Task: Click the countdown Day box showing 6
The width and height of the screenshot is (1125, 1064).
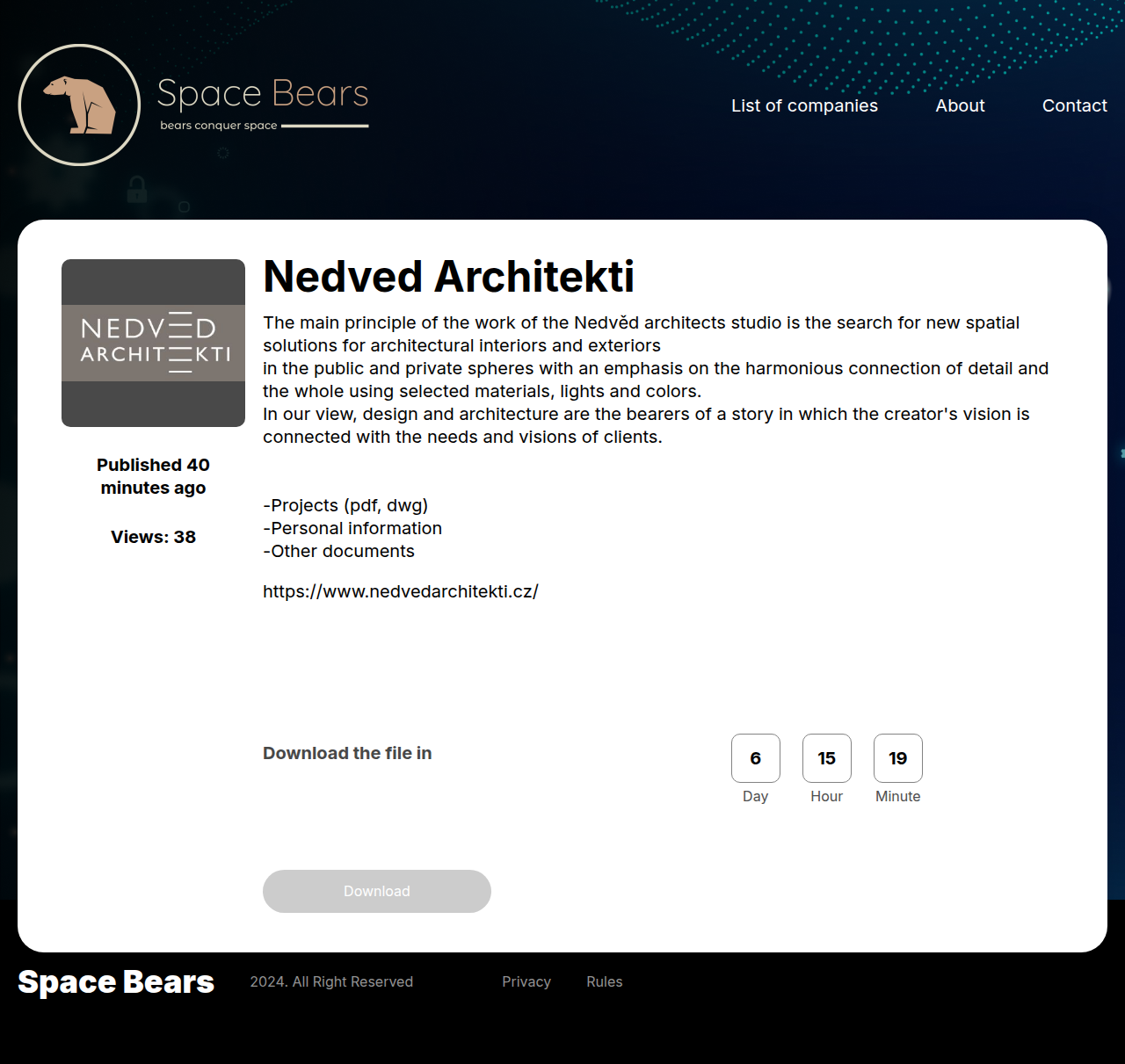Action: pos(756,758)
